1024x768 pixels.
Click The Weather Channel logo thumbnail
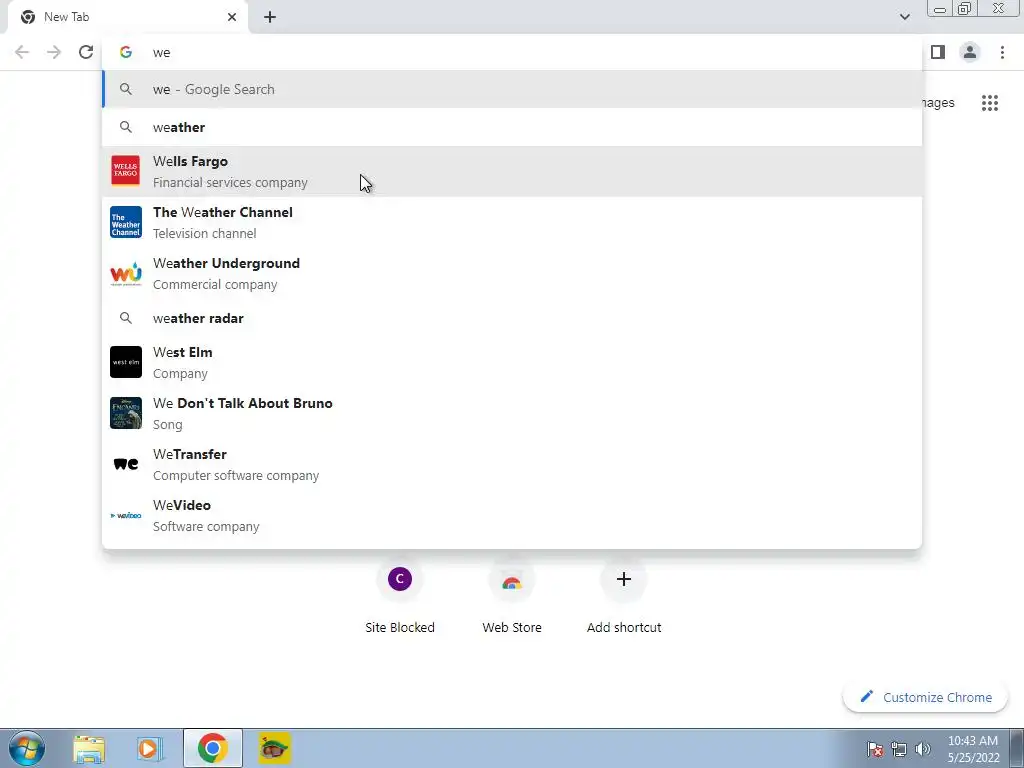point(126,222)
